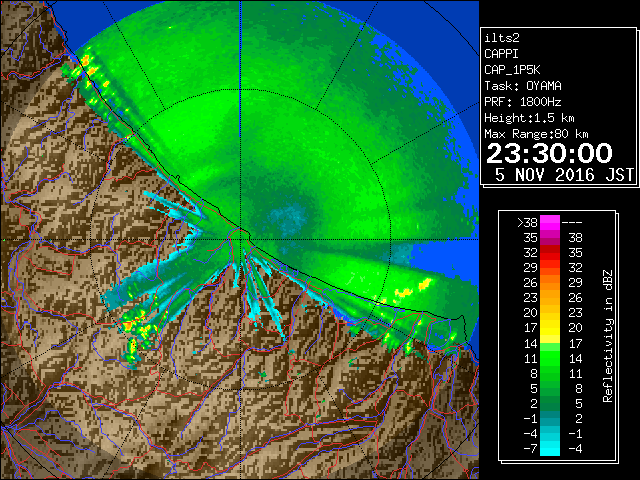
Task: Click the 'ilts2' label in info box
Action: 502,38
